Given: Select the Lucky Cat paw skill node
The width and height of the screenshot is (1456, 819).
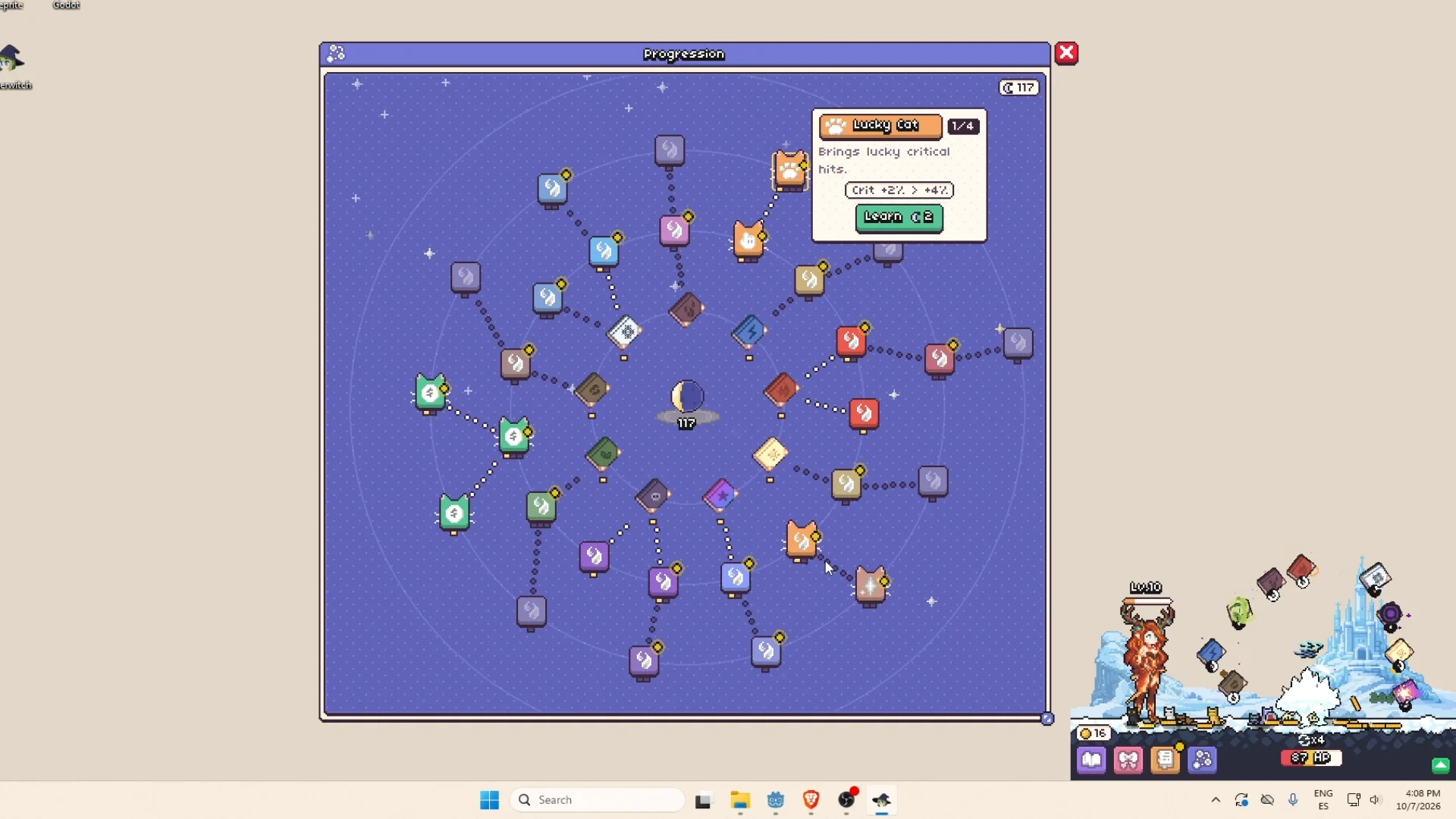Looking at the screenshot, I should [790, 171].
